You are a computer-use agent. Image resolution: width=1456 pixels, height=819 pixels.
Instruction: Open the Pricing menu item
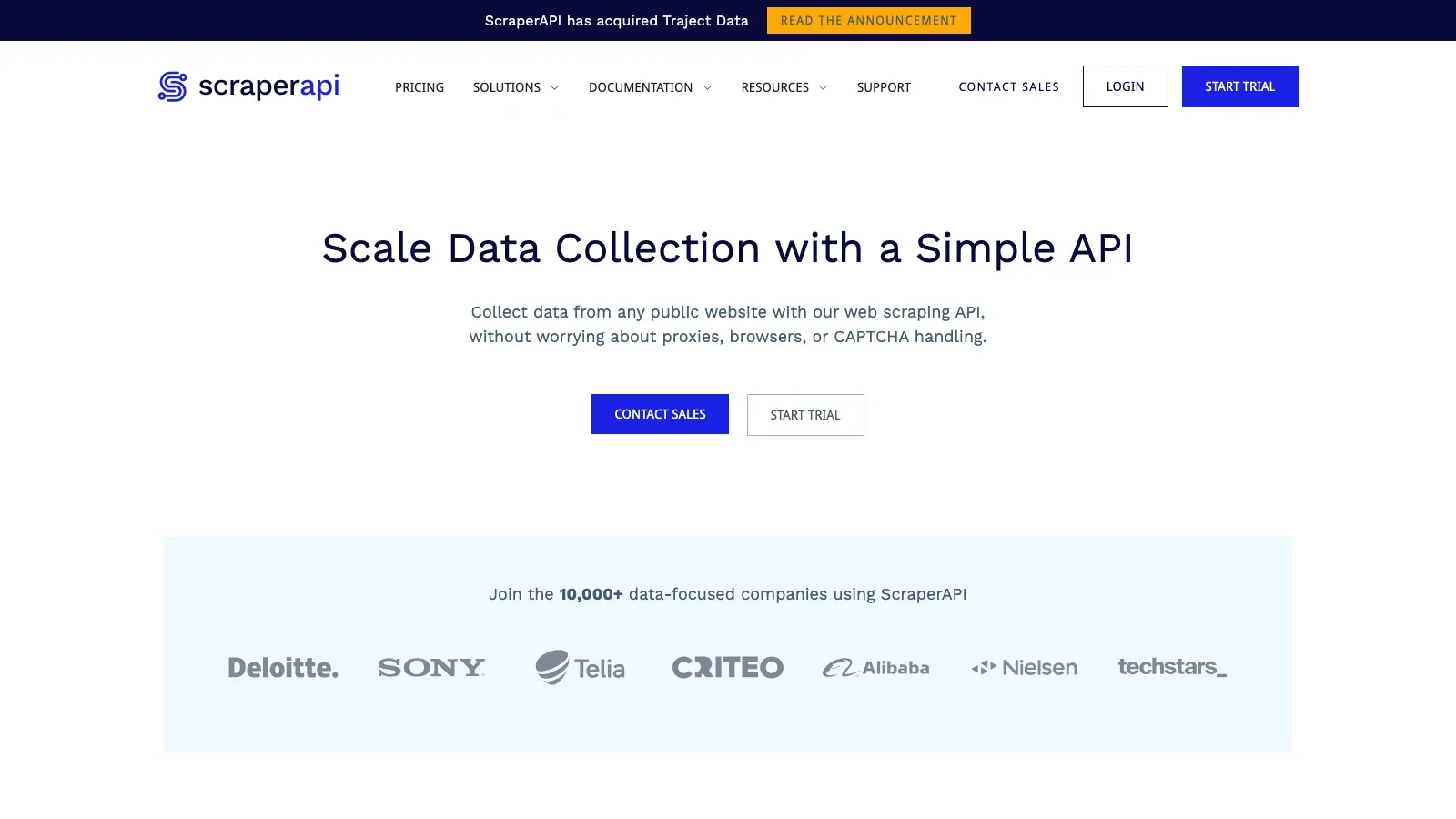pos(420,87)
